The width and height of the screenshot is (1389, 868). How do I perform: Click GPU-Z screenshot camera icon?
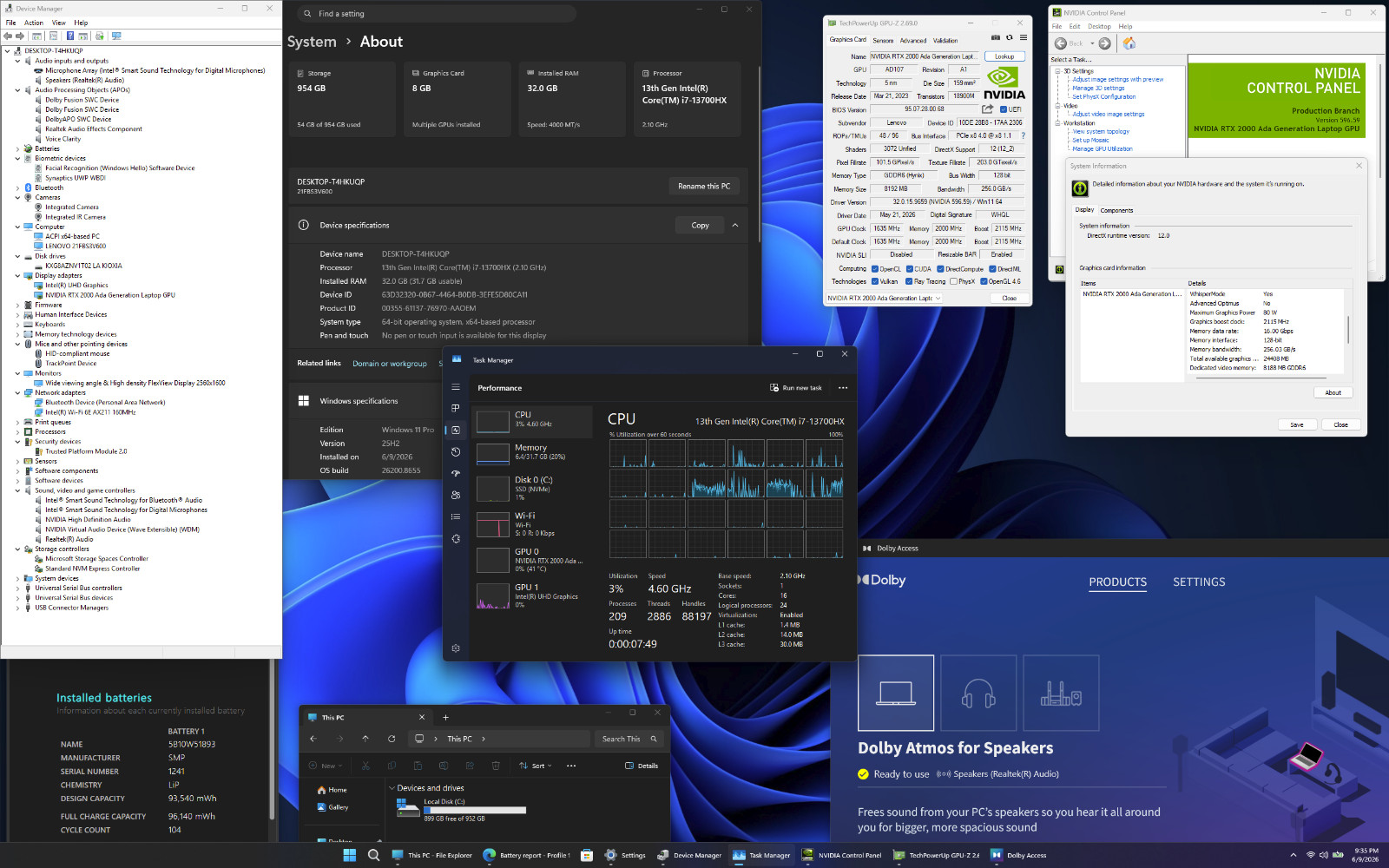996,38
